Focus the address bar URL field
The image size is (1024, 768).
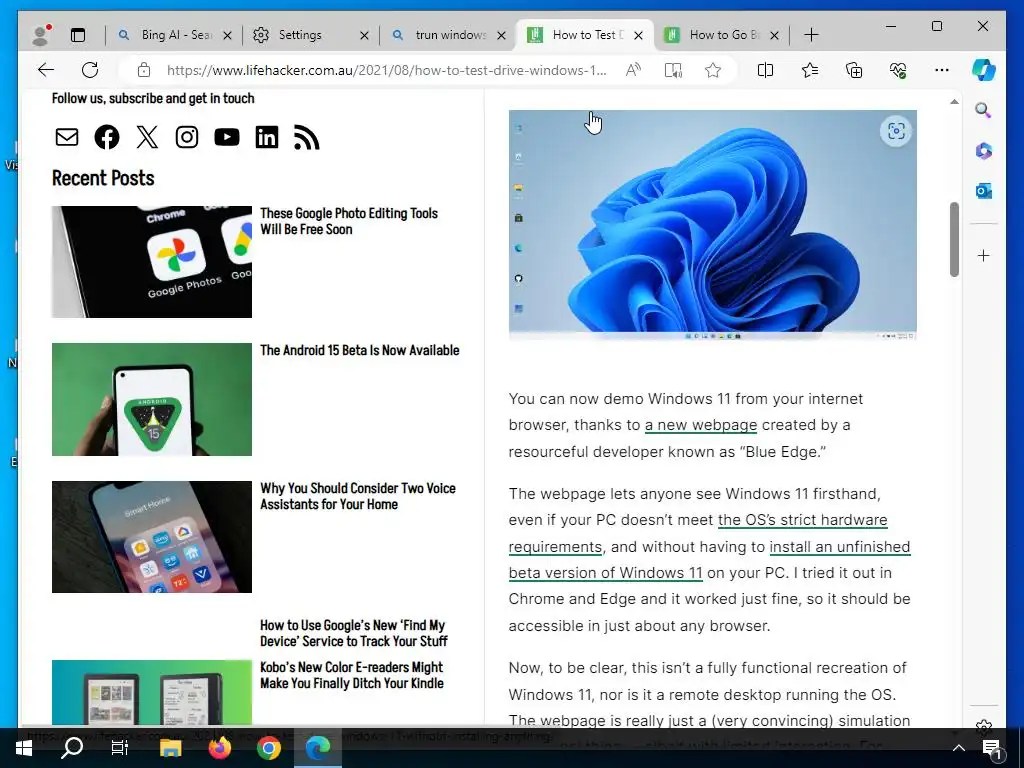tap(387, 70)
